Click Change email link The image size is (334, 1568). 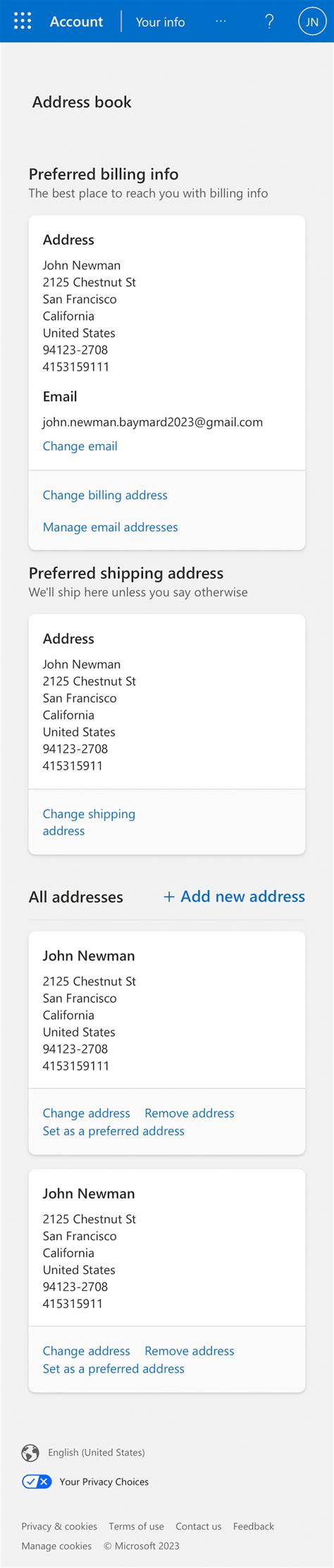tap(80, 446)
